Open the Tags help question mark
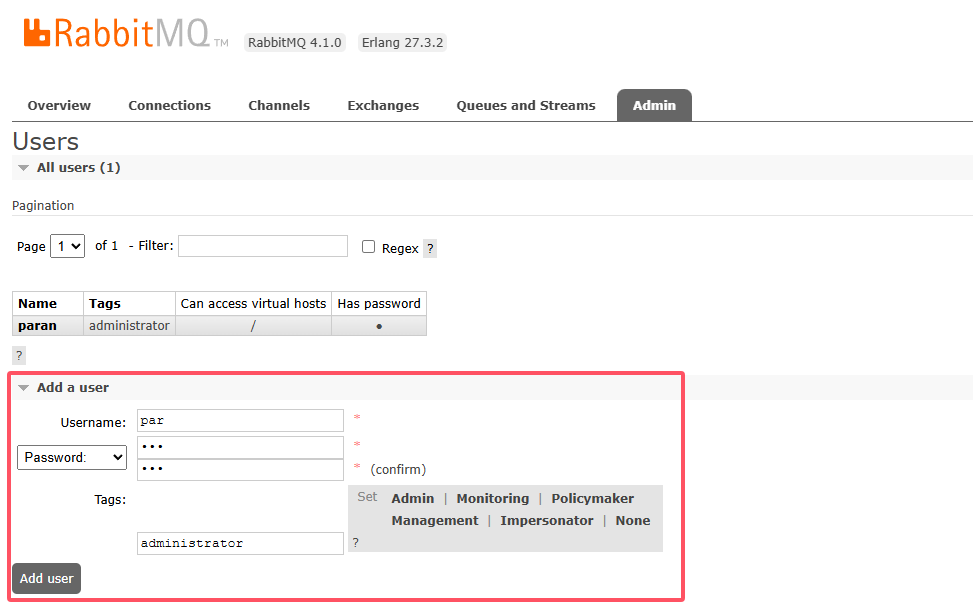The height and width of the screenshot is (609, 973). tap(356, 543)
